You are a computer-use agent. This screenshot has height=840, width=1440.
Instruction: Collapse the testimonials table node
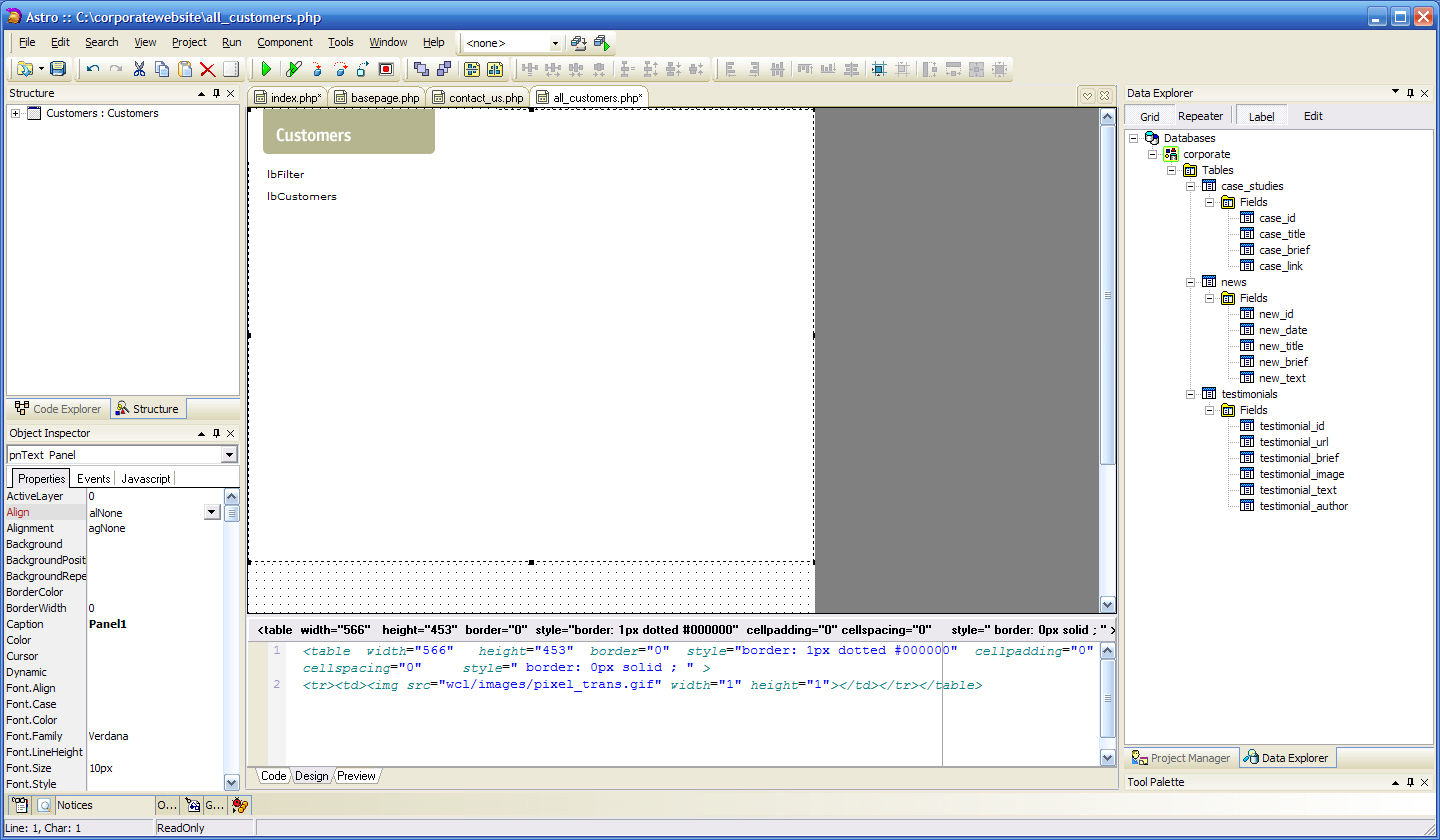click(1191, 394)
